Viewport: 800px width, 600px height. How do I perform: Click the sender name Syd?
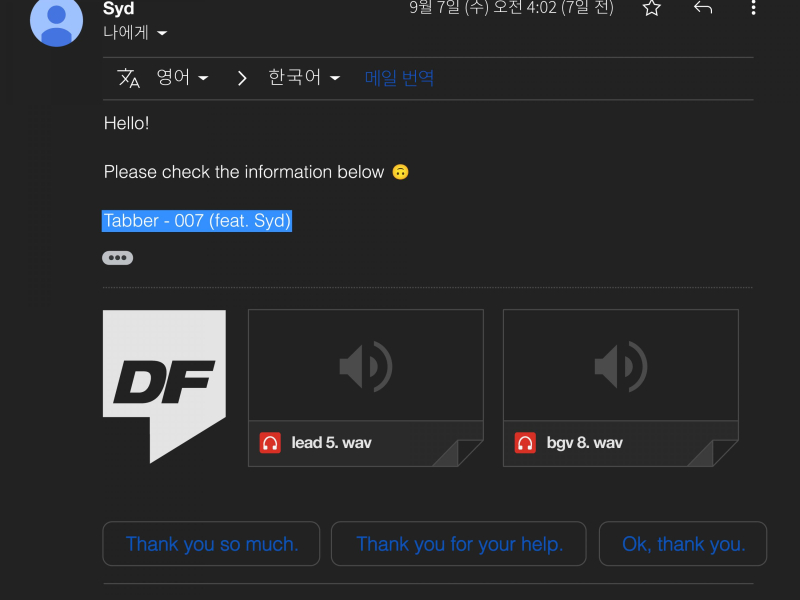119,9
